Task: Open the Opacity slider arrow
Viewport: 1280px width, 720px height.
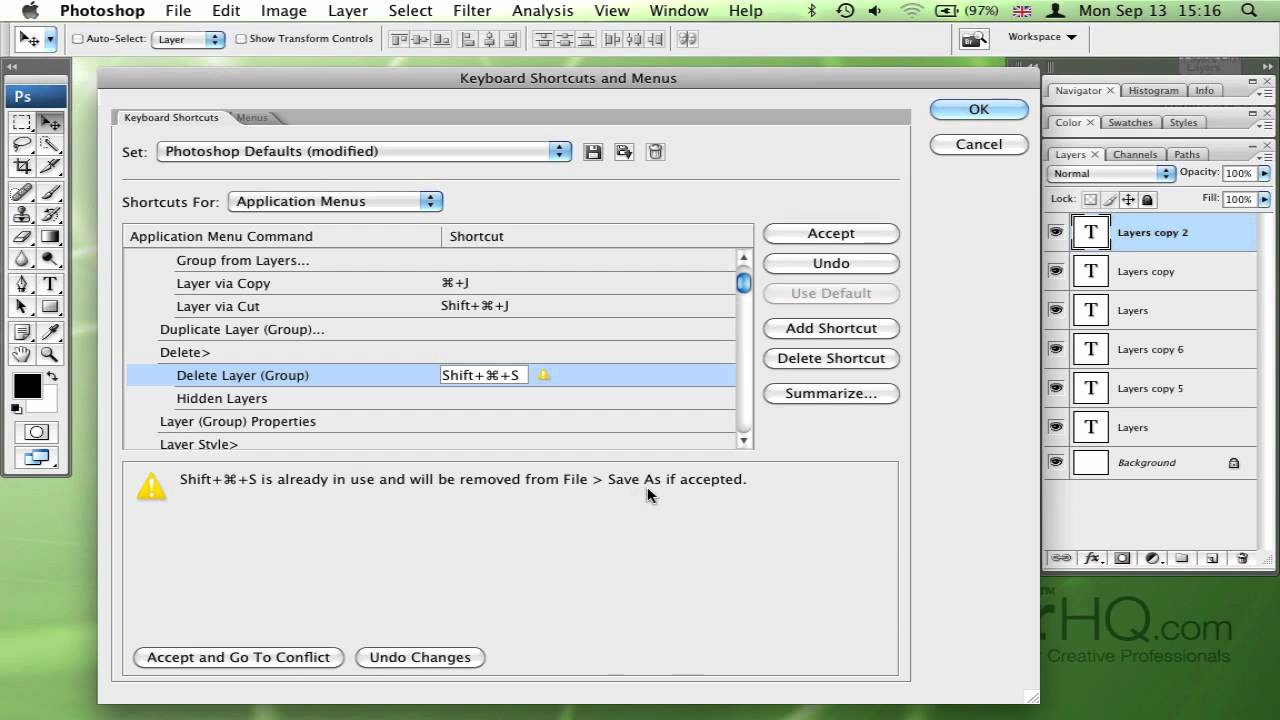Action: (x=1264, y=173)
